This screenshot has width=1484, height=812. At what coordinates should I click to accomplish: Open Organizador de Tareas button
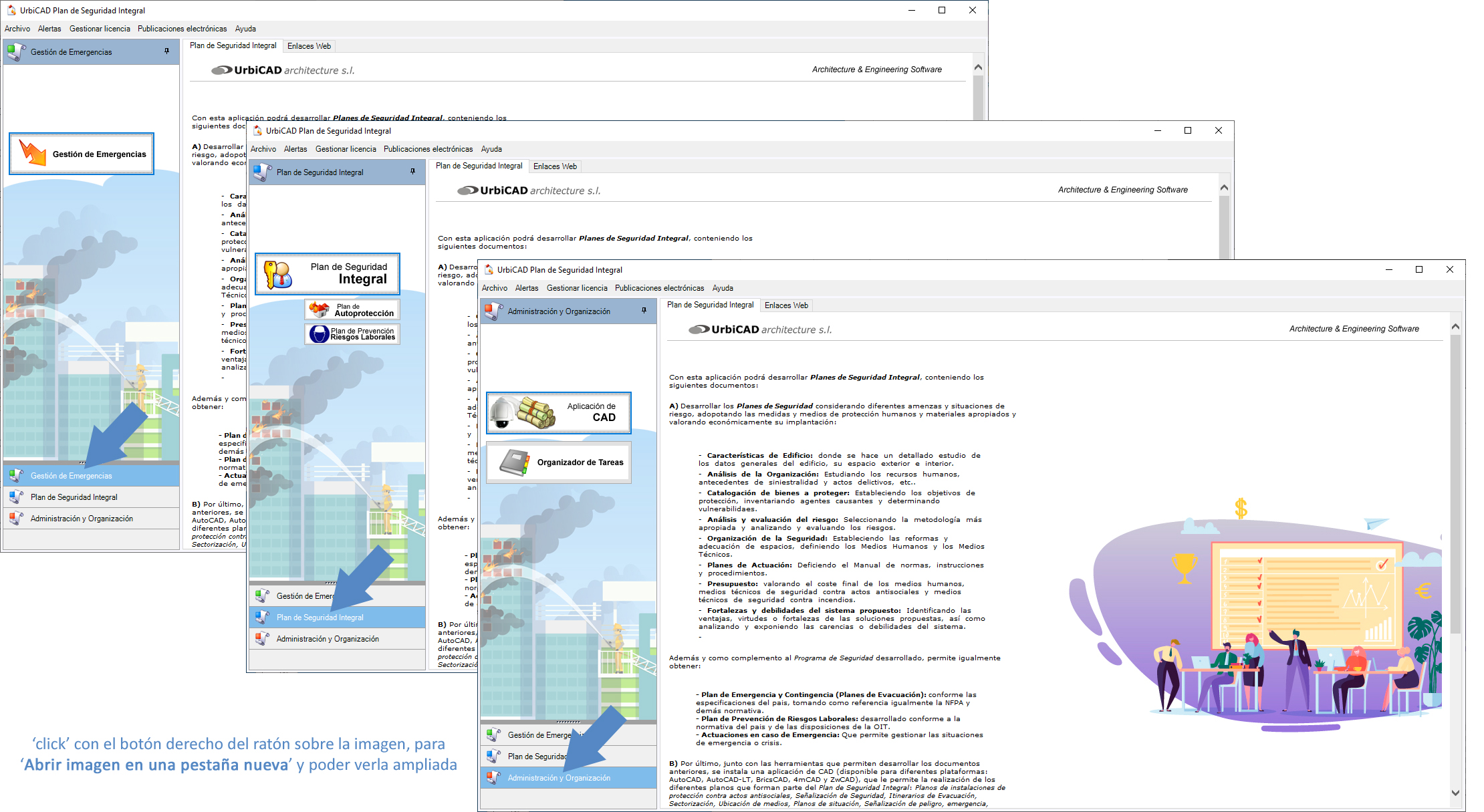(559, 462)
